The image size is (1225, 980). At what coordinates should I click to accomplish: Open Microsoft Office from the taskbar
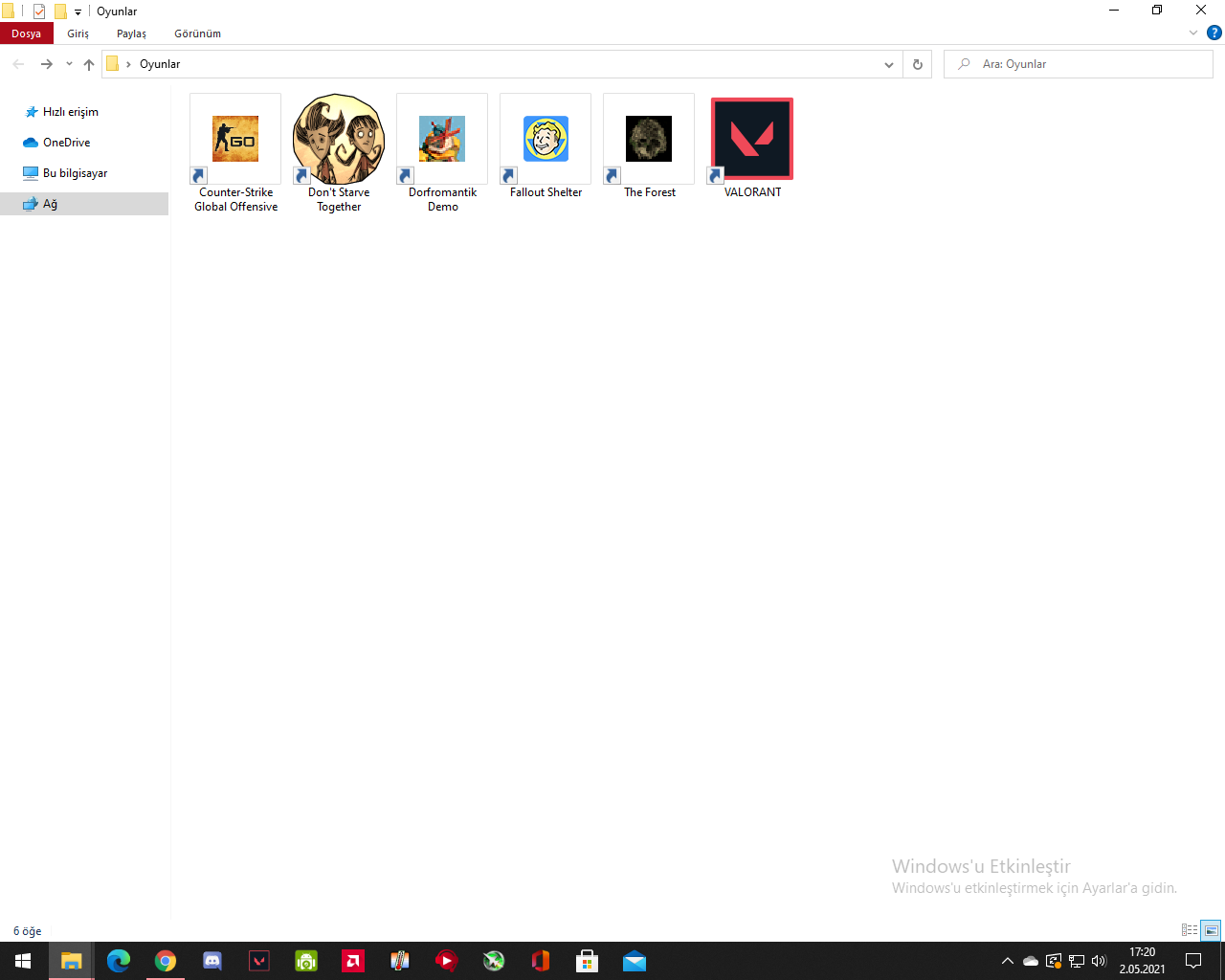coord(541,961)
